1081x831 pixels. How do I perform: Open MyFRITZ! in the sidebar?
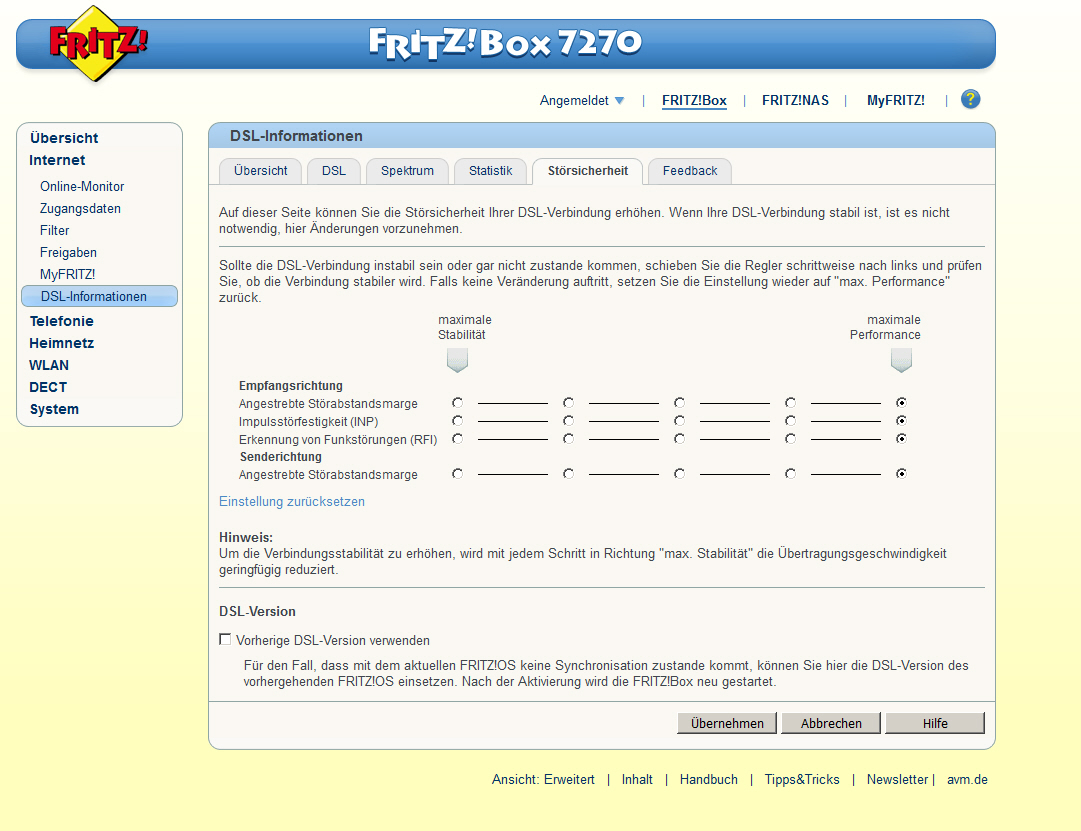(68, 274)
